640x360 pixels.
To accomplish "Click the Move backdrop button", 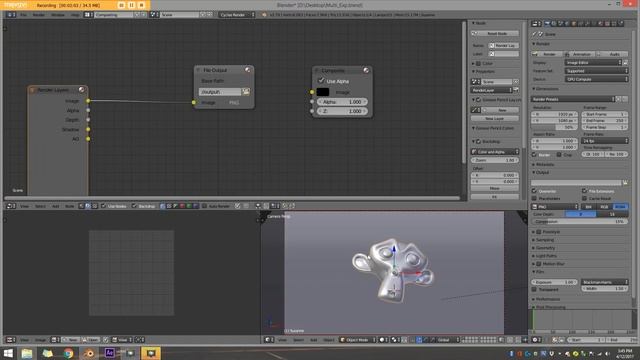I will click(x=495, y=189).
